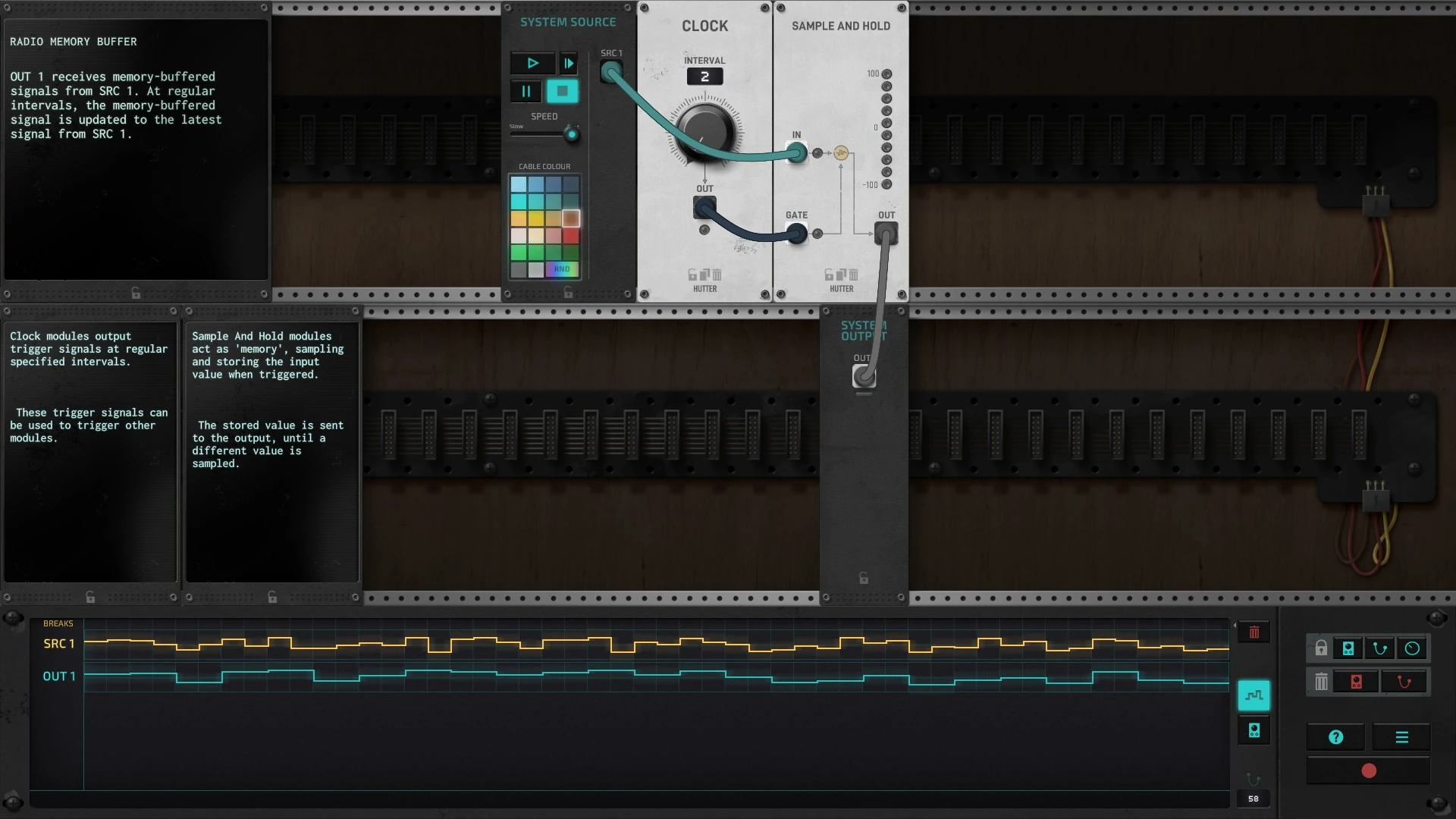Click the highlighted stop button
1456x819 pixels.
pyautogui.click(x=562, y=92)
